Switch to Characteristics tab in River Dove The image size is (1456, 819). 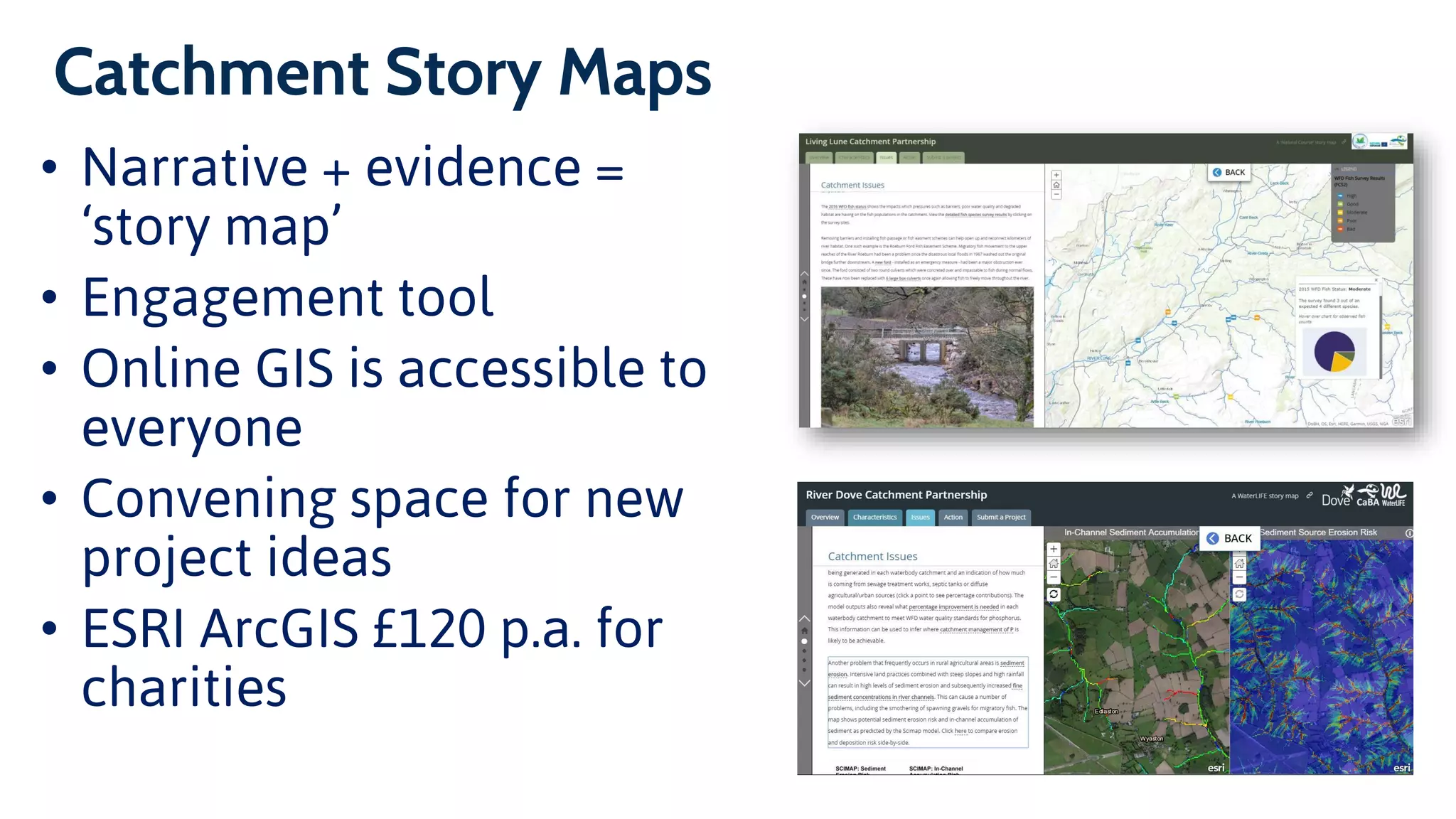(874, 517)
